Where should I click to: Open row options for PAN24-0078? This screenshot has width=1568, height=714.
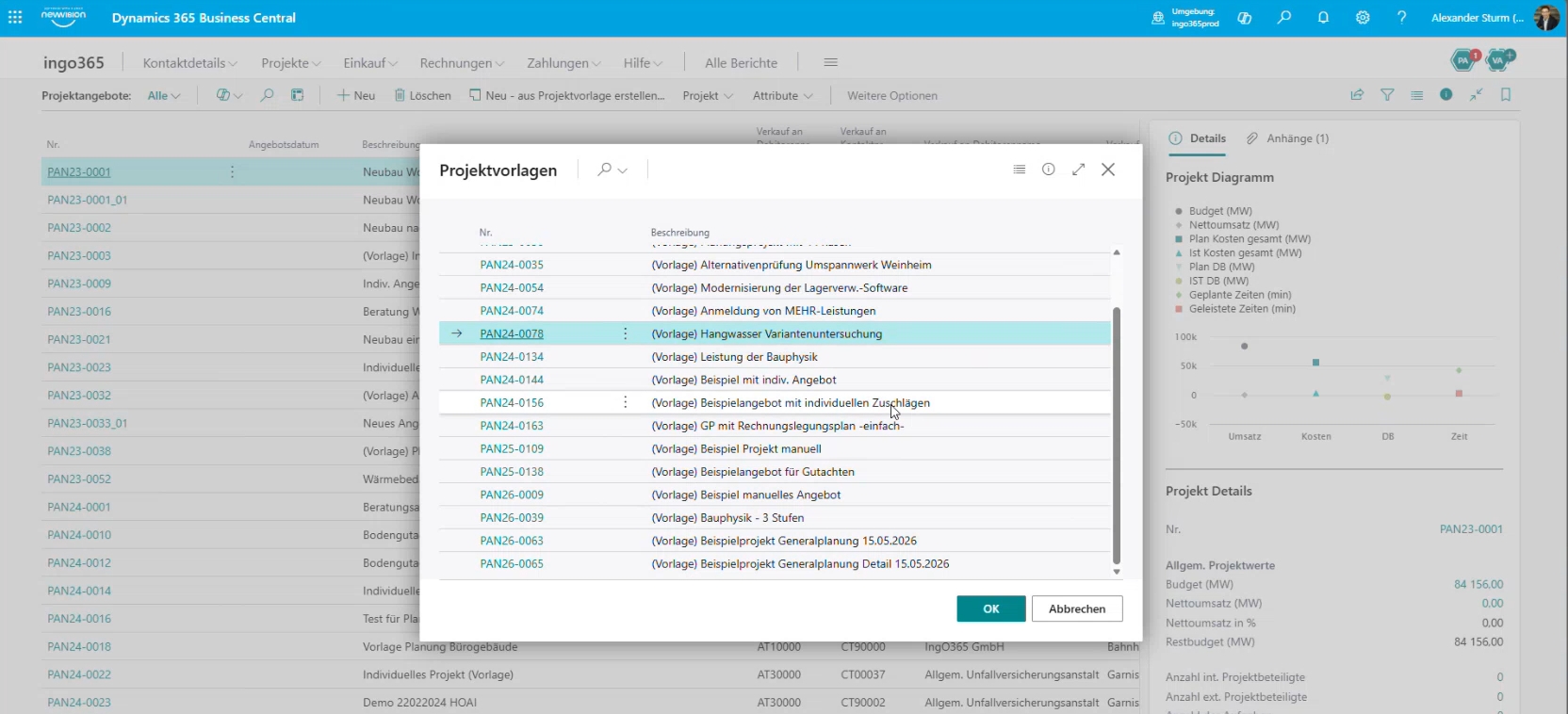coord(625,333)
